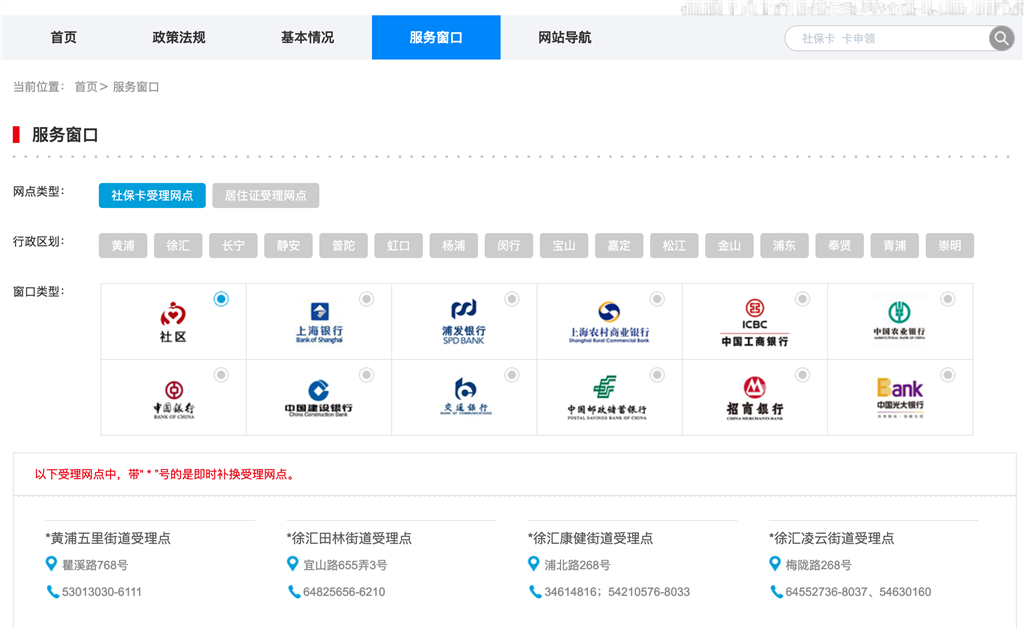Select the 中国建设银行 radio button
The image size is (1024, 629).
tap(367, 375)
